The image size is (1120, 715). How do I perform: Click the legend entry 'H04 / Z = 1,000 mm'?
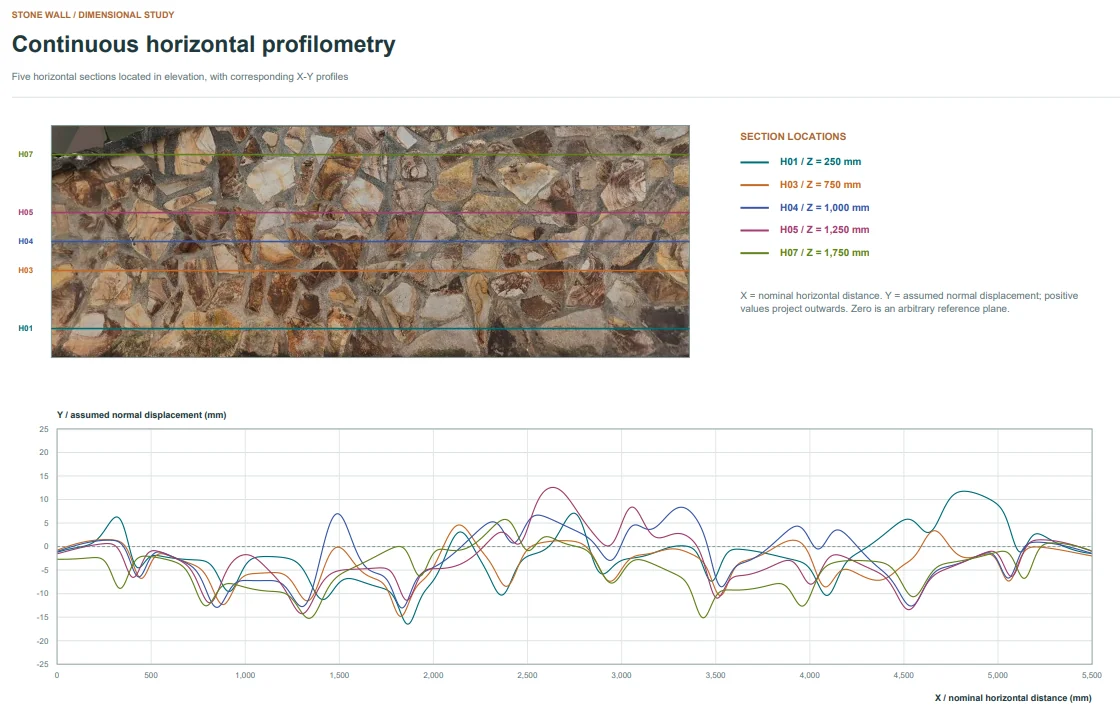point(824,208)
